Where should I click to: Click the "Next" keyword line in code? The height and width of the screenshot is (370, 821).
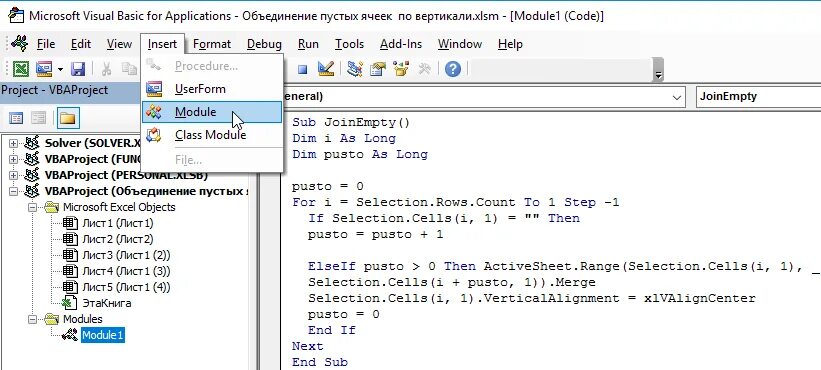[308, 346]
